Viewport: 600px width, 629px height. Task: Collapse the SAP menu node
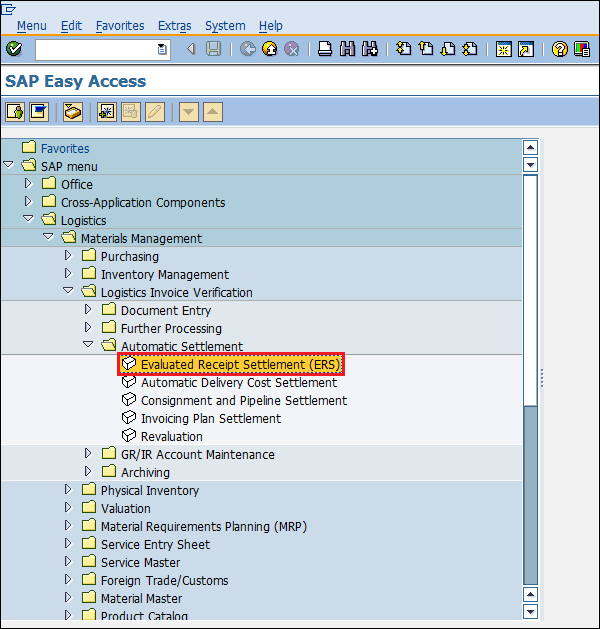[8, 164]
